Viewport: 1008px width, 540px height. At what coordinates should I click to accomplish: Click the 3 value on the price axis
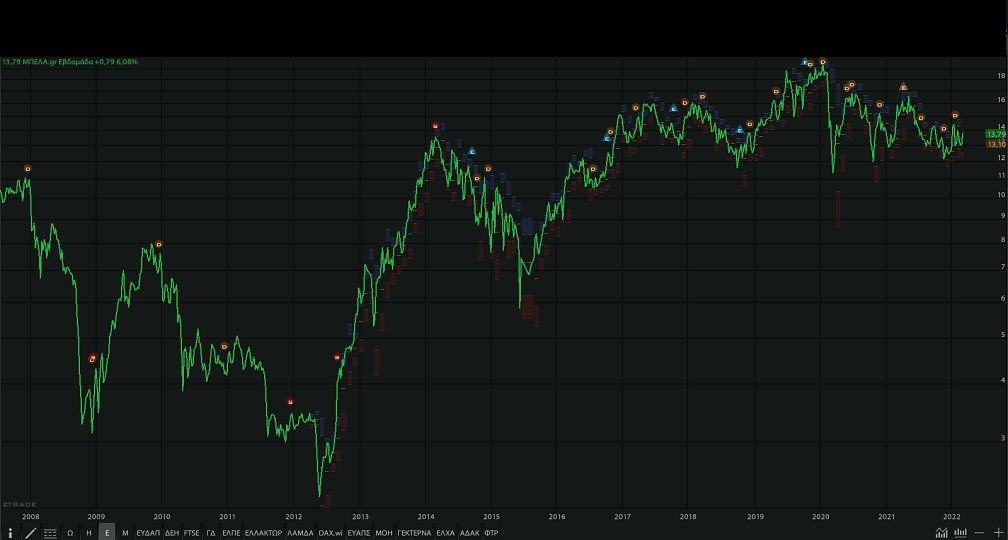pos(1002,438)
